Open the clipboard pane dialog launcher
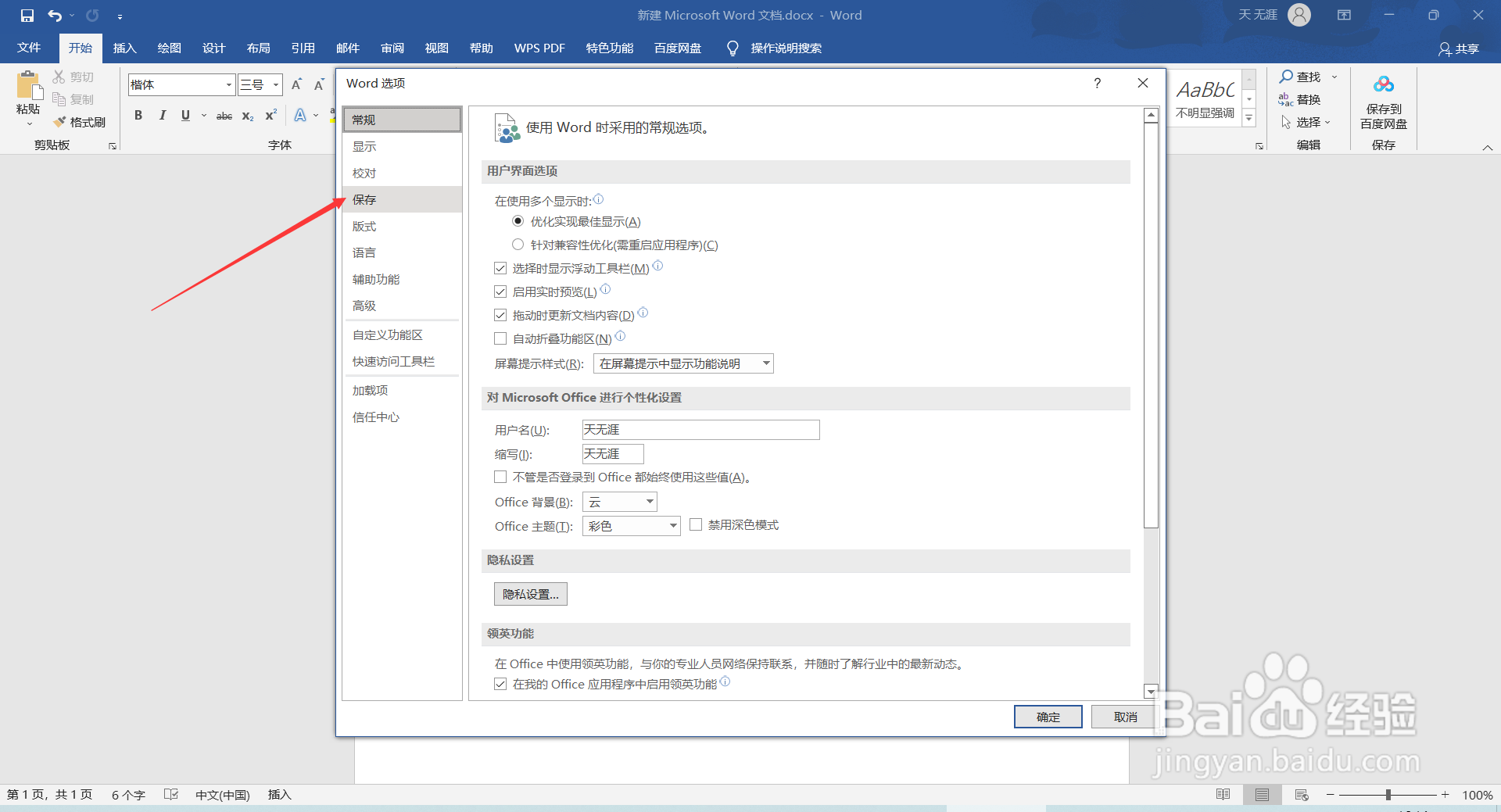1501x812 pixels. (x=113, y=146)
